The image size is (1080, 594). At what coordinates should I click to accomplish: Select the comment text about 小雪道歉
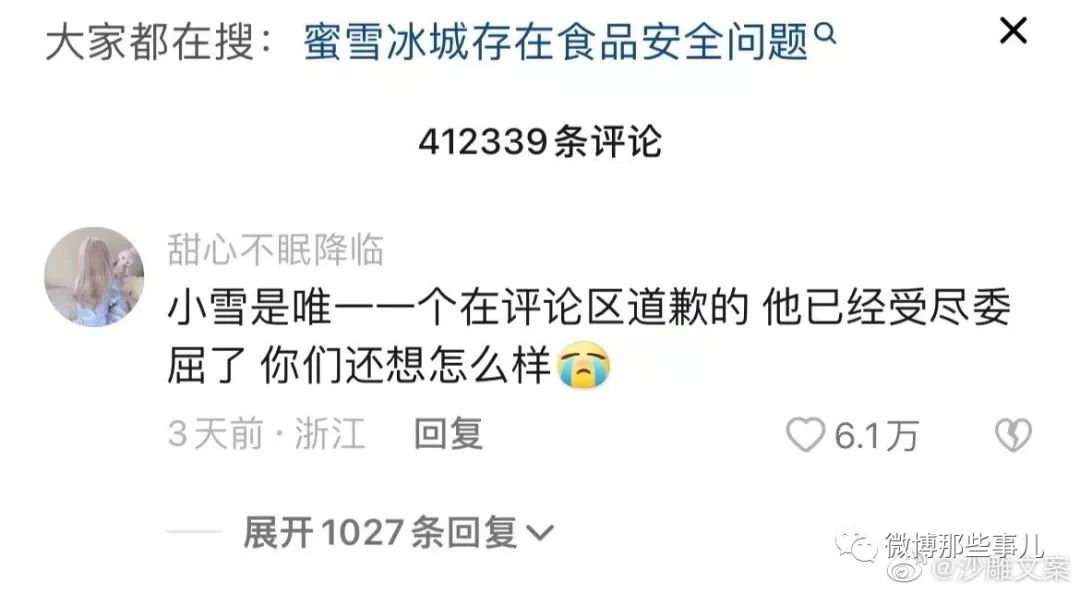point(588,336)
